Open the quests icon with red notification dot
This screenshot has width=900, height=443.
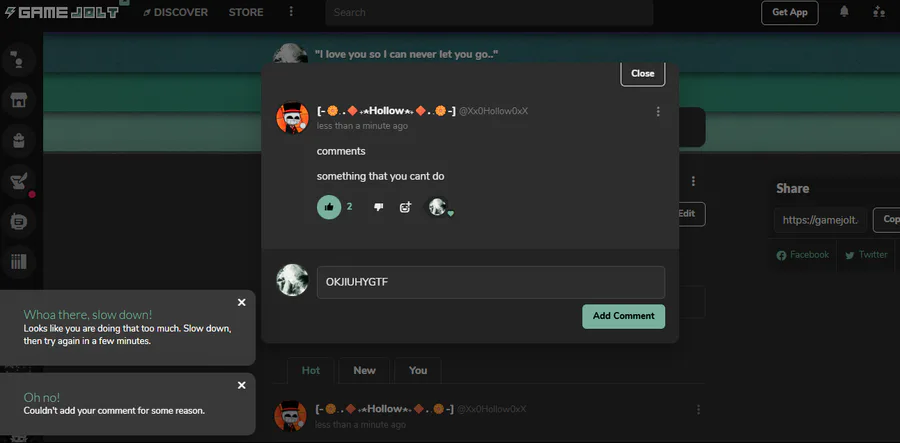19,181
